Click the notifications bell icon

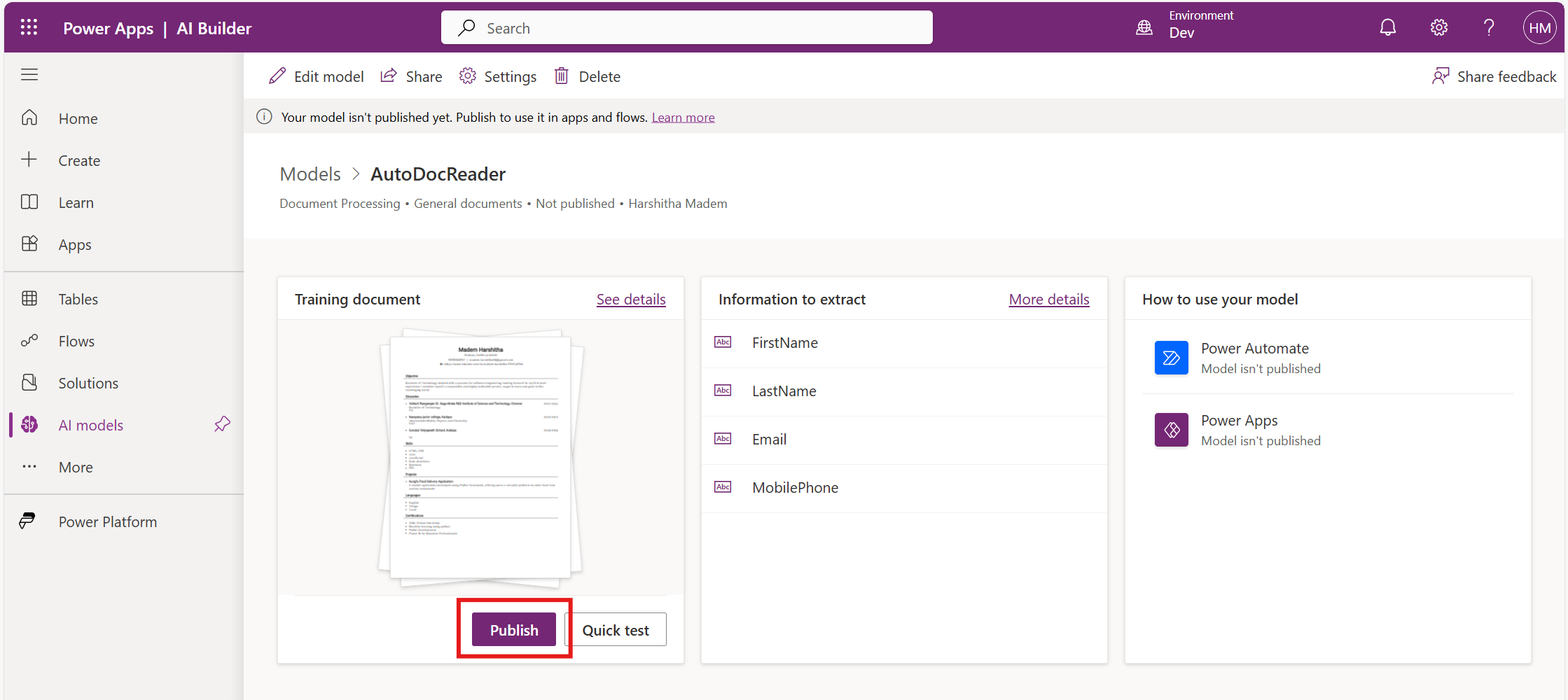click(1387, 28)
